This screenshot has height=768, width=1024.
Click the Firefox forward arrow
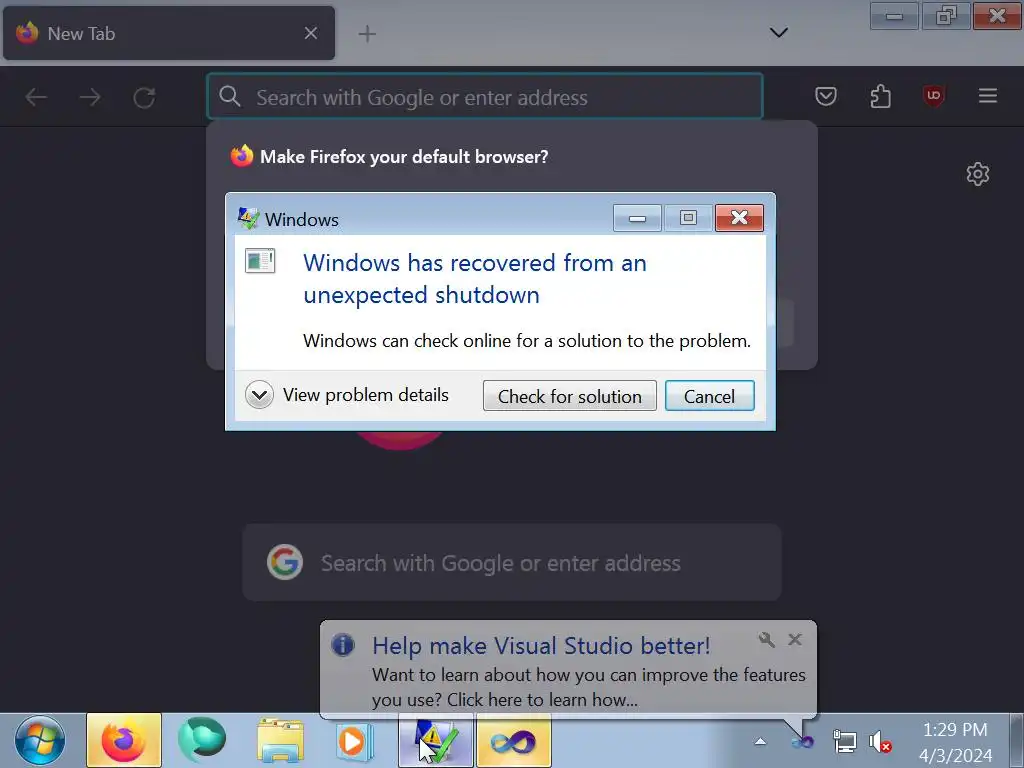[90, 97]
